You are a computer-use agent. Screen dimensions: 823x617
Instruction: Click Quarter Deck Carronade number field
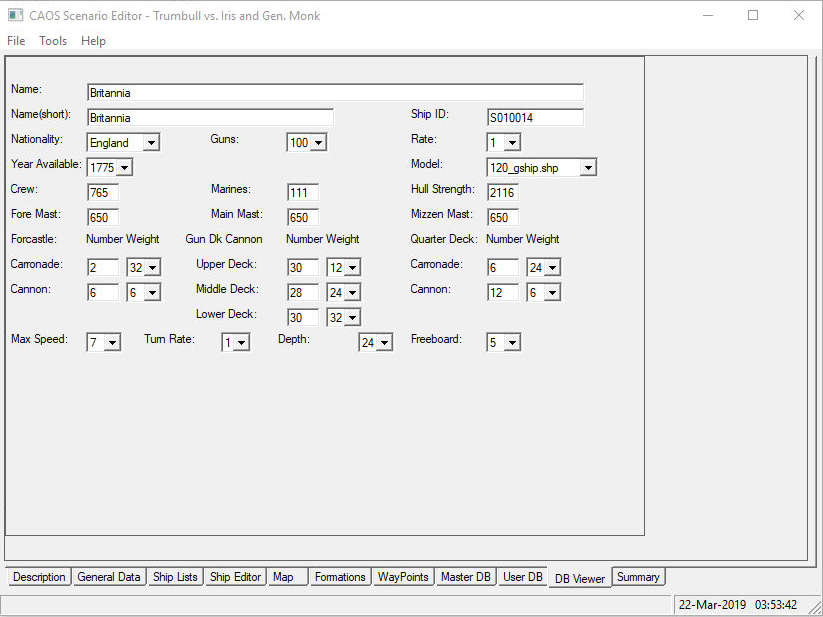503,268
